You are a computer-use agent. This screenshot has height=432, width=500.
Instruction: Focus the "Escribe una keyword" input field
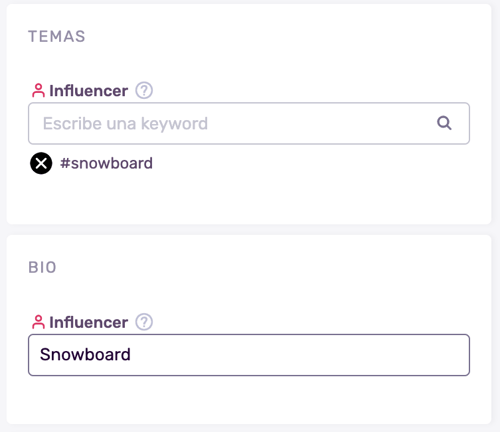click(x=249, y=123)
